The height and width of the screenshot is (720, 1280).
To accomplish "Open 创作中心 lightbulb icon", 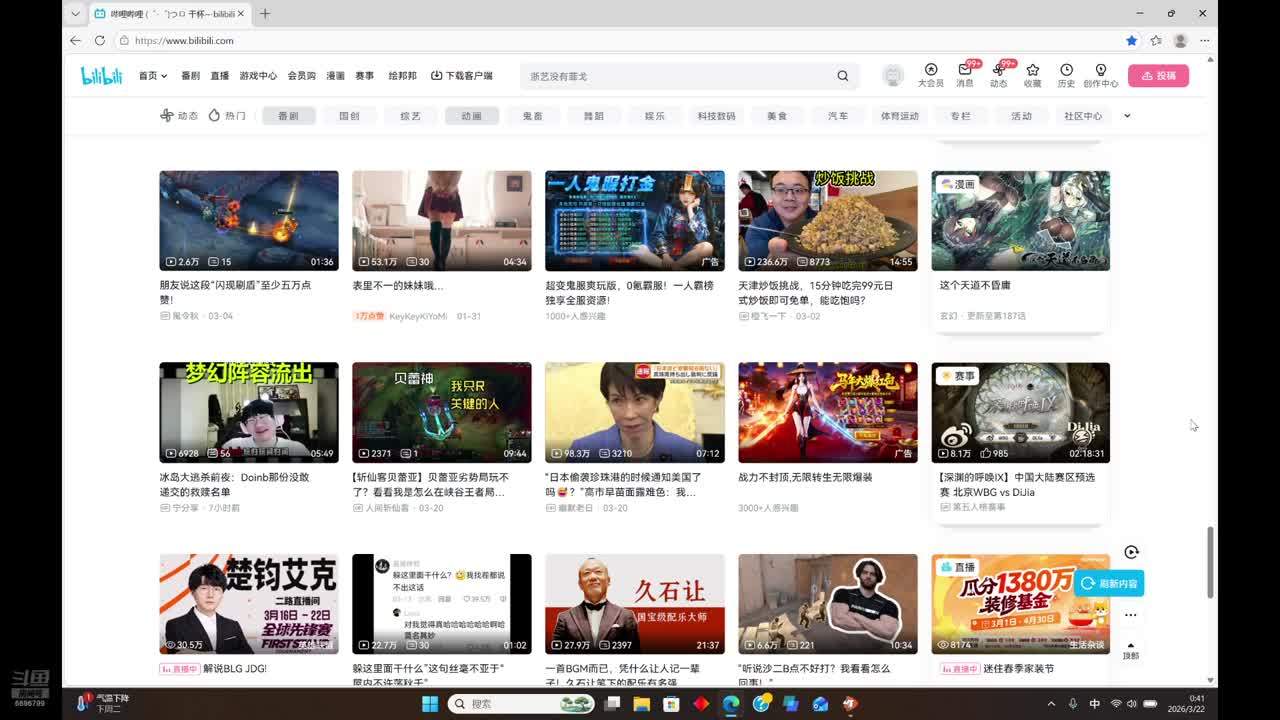I will [x=1100, y=70].
